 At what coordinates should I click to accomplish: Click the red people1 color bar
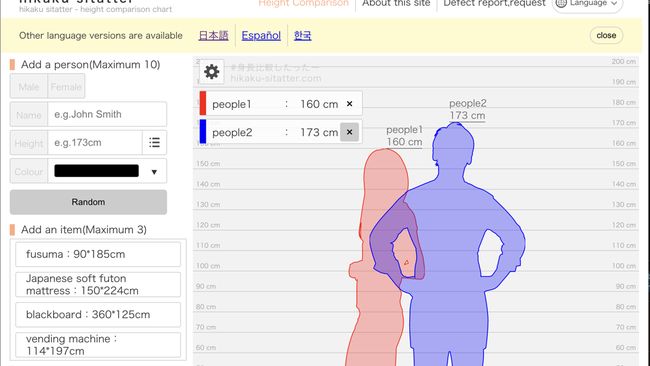(x=203, y=103)
